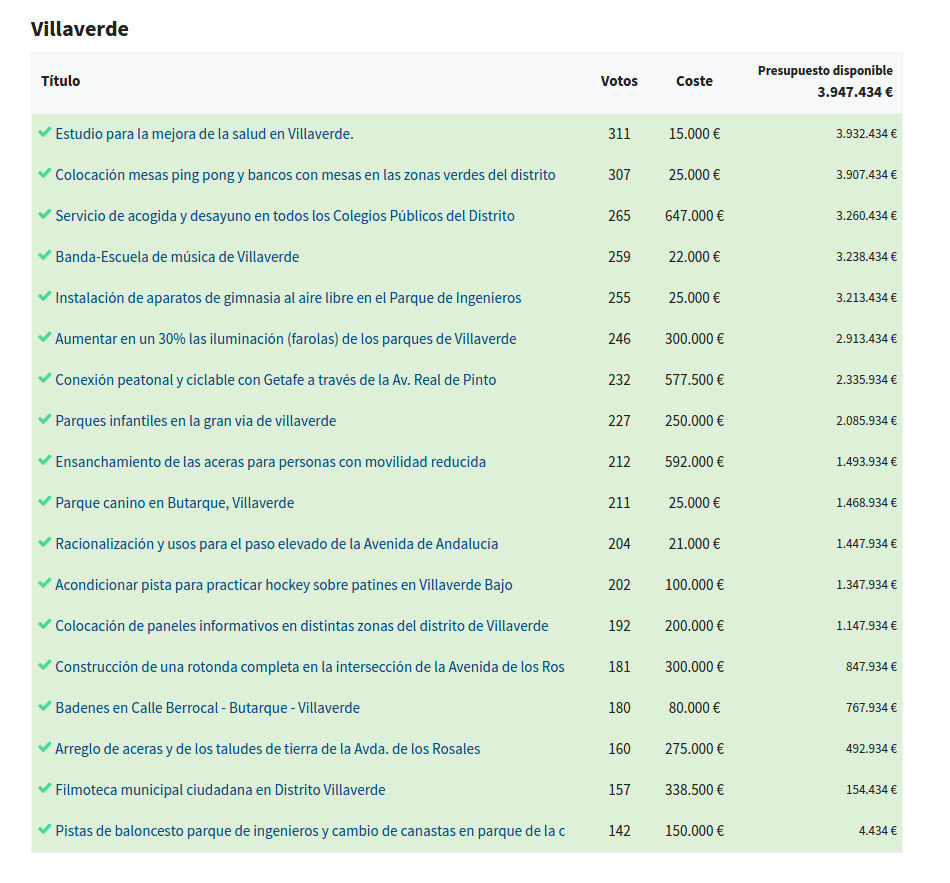Click check icon beside Parques infantiles row
The image size is (950, 883).
[44, 419]
